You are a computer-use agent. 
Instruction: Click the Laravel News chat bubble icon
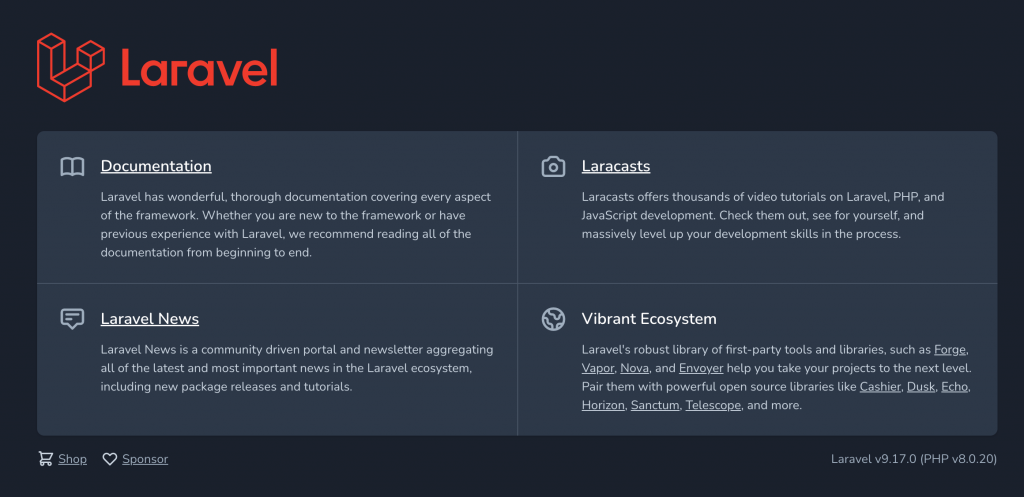72,319
